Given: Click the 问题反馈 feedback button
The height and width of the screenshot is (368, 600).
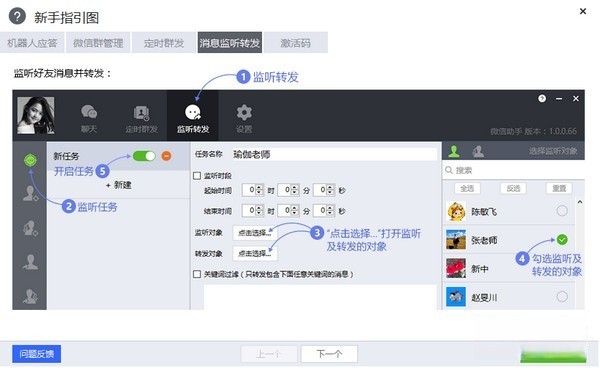Looking at the screenshot, I should (x=37, y=354).
